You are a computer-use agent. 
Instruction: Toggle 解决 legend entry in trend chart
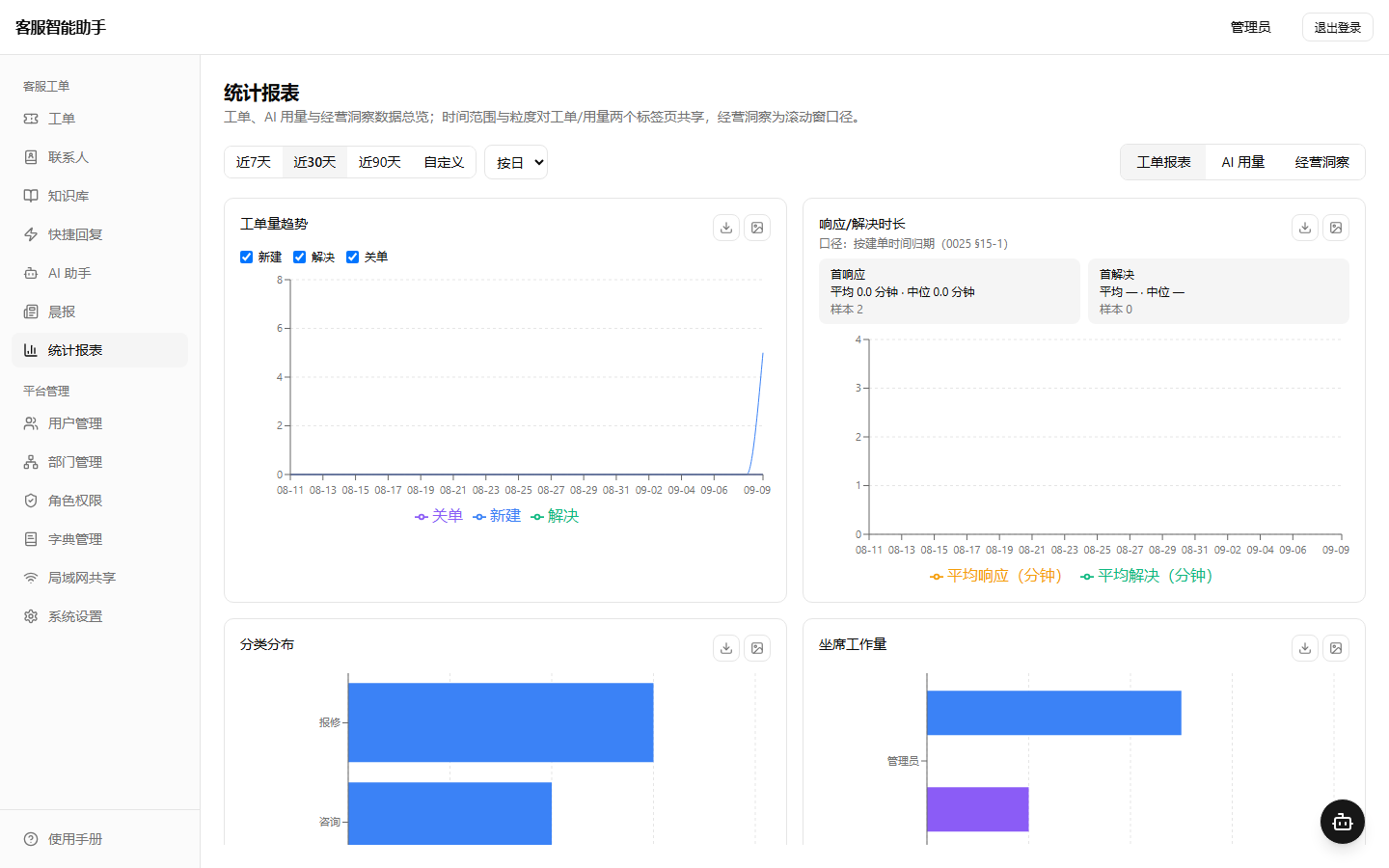tap(555, 516)
